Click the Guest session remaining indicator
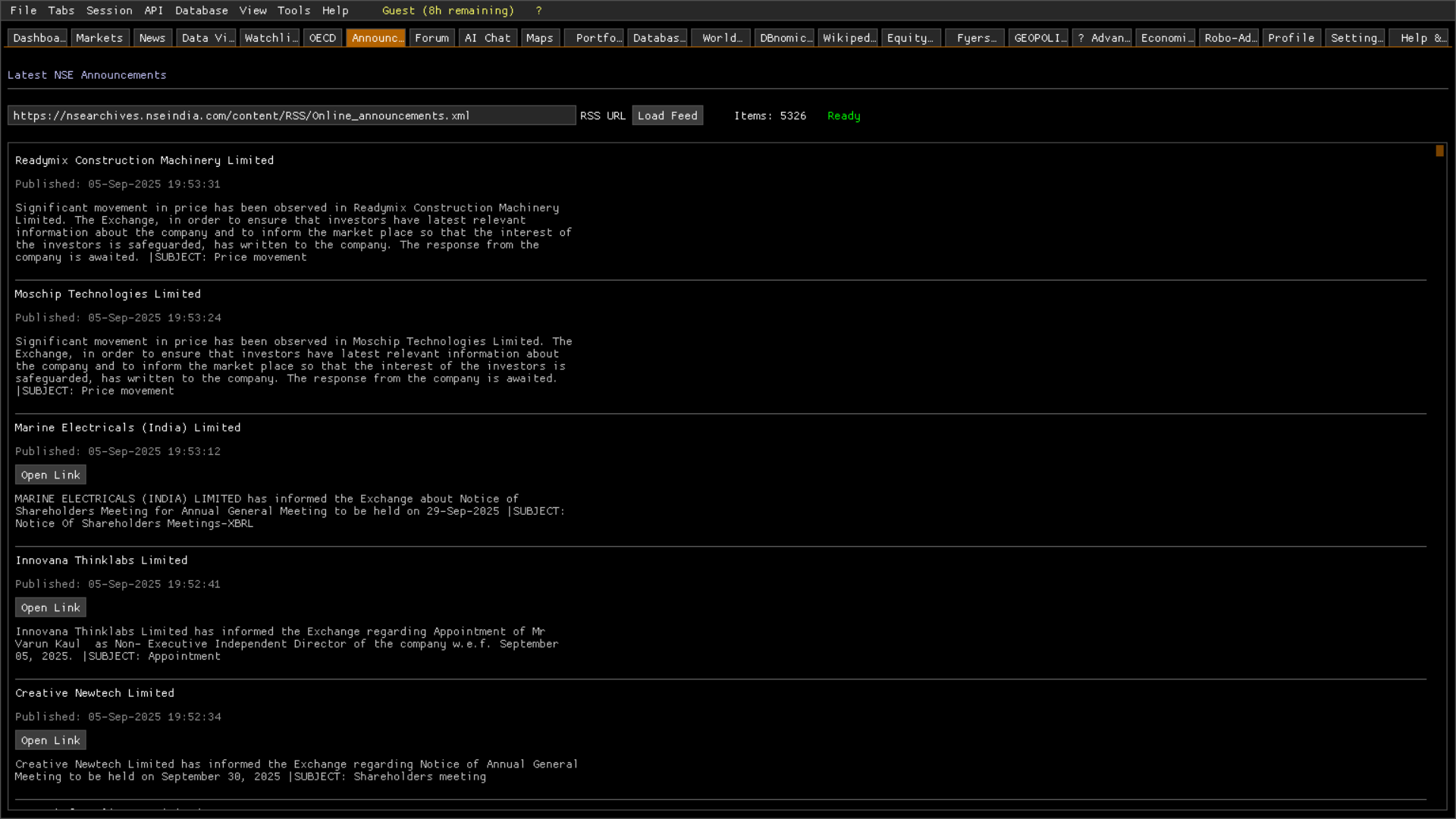1456x819 pixels. pos(447,11)
